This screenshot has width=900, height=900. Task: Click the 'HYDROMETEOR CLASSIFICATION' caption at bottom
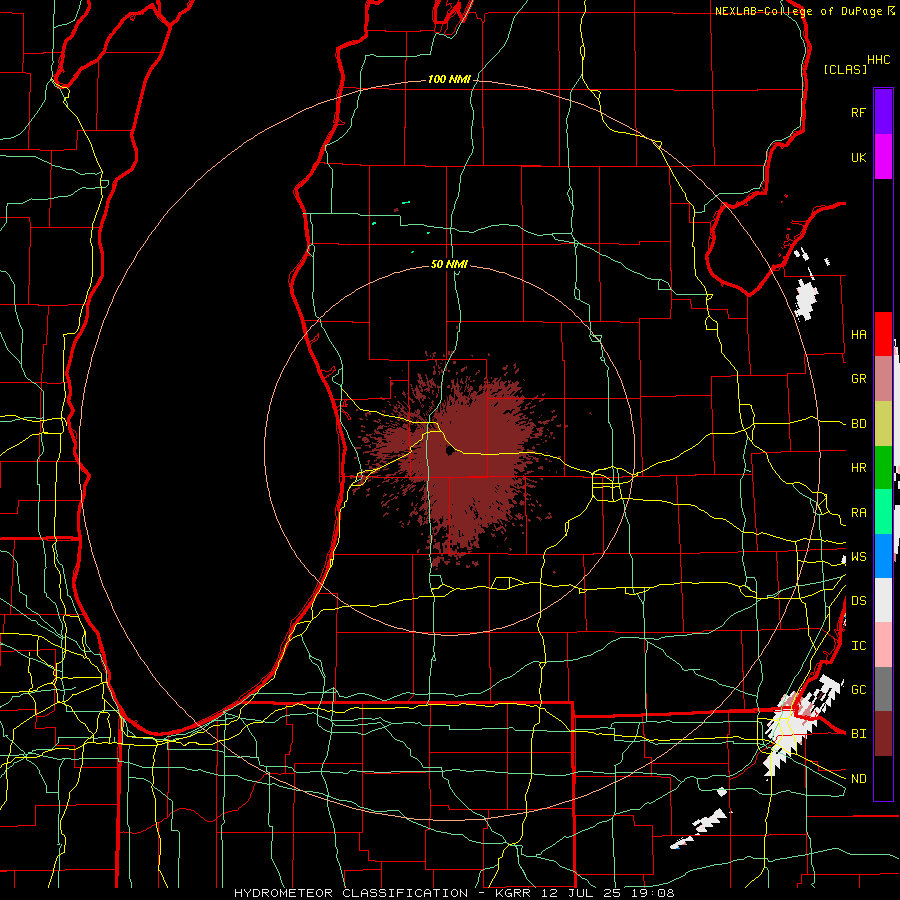pyautogui.click(x=350, y=893)
